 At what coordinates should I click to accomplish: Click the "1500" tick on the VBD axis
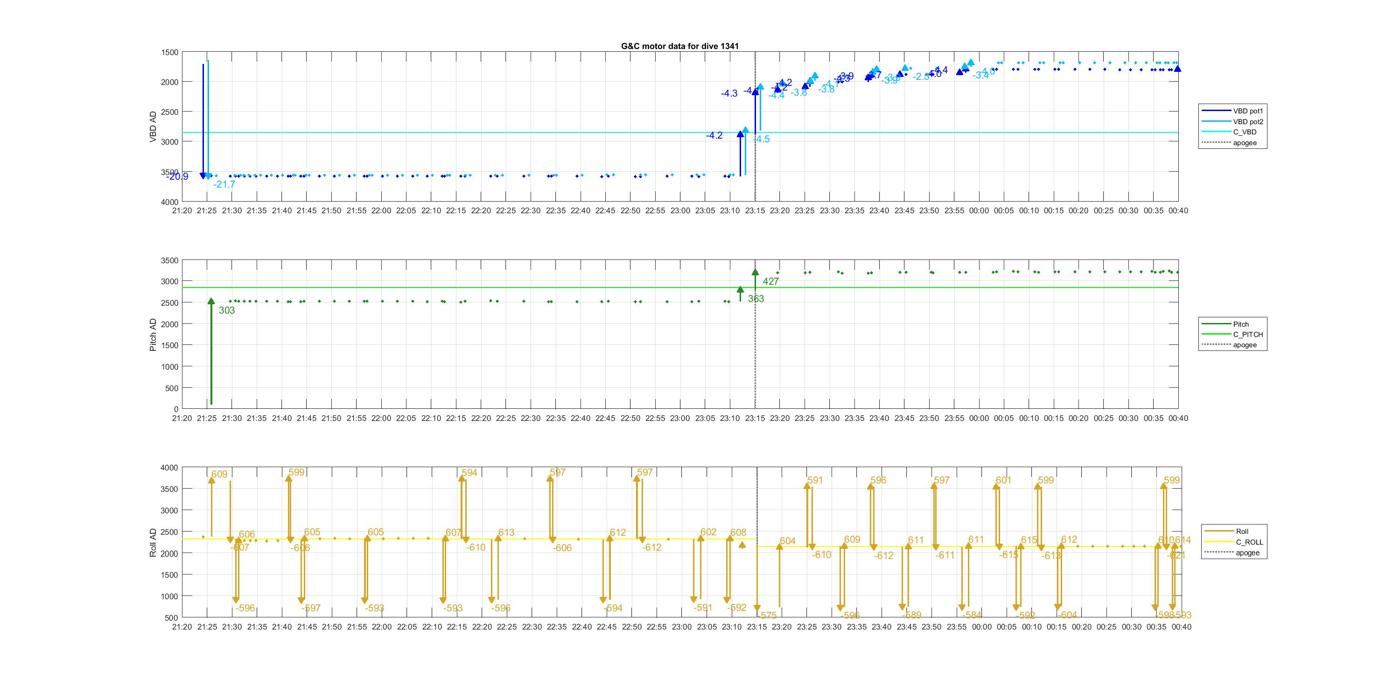pos(170,52)
